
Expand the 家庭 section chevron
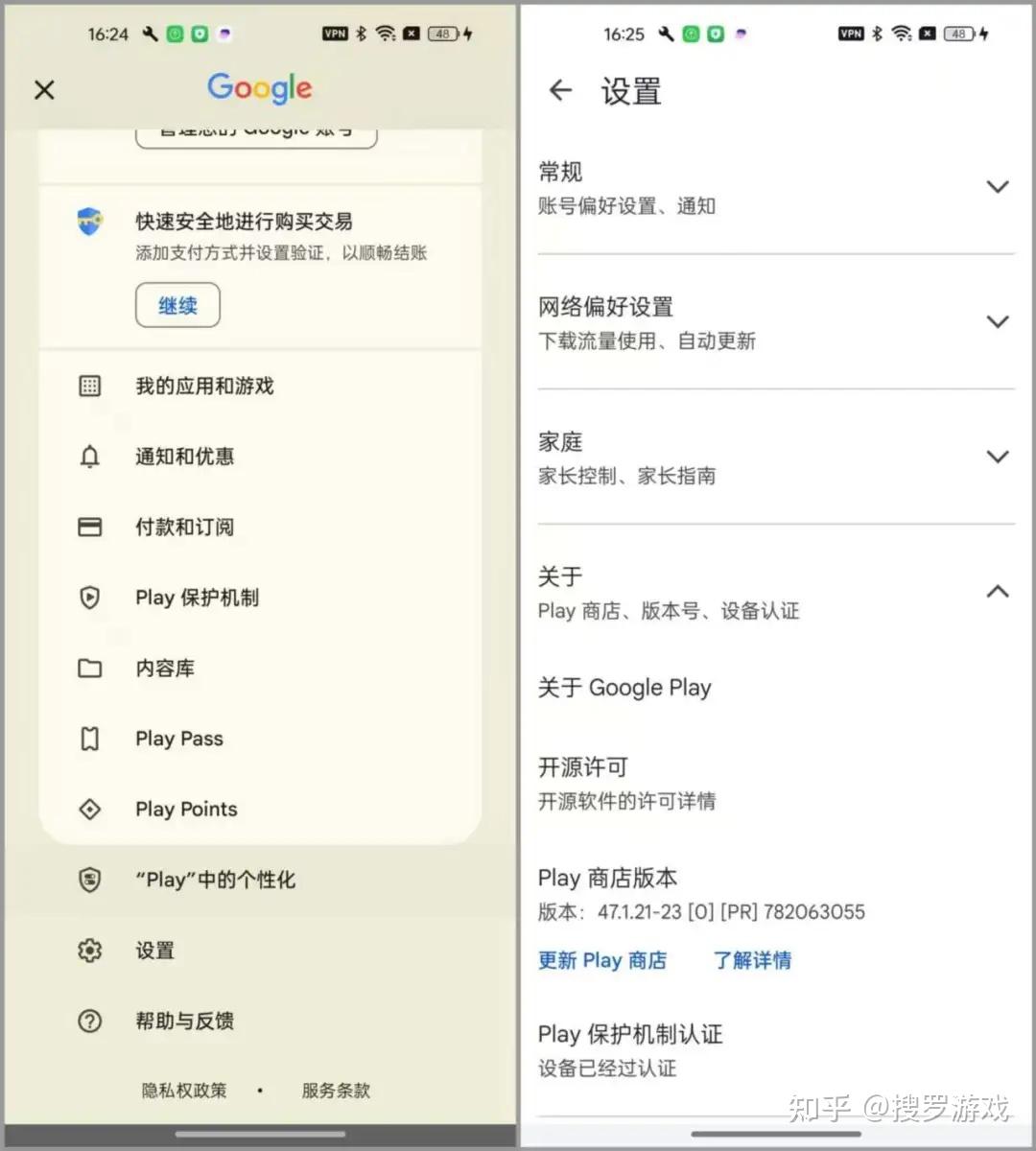pos(998,457)
